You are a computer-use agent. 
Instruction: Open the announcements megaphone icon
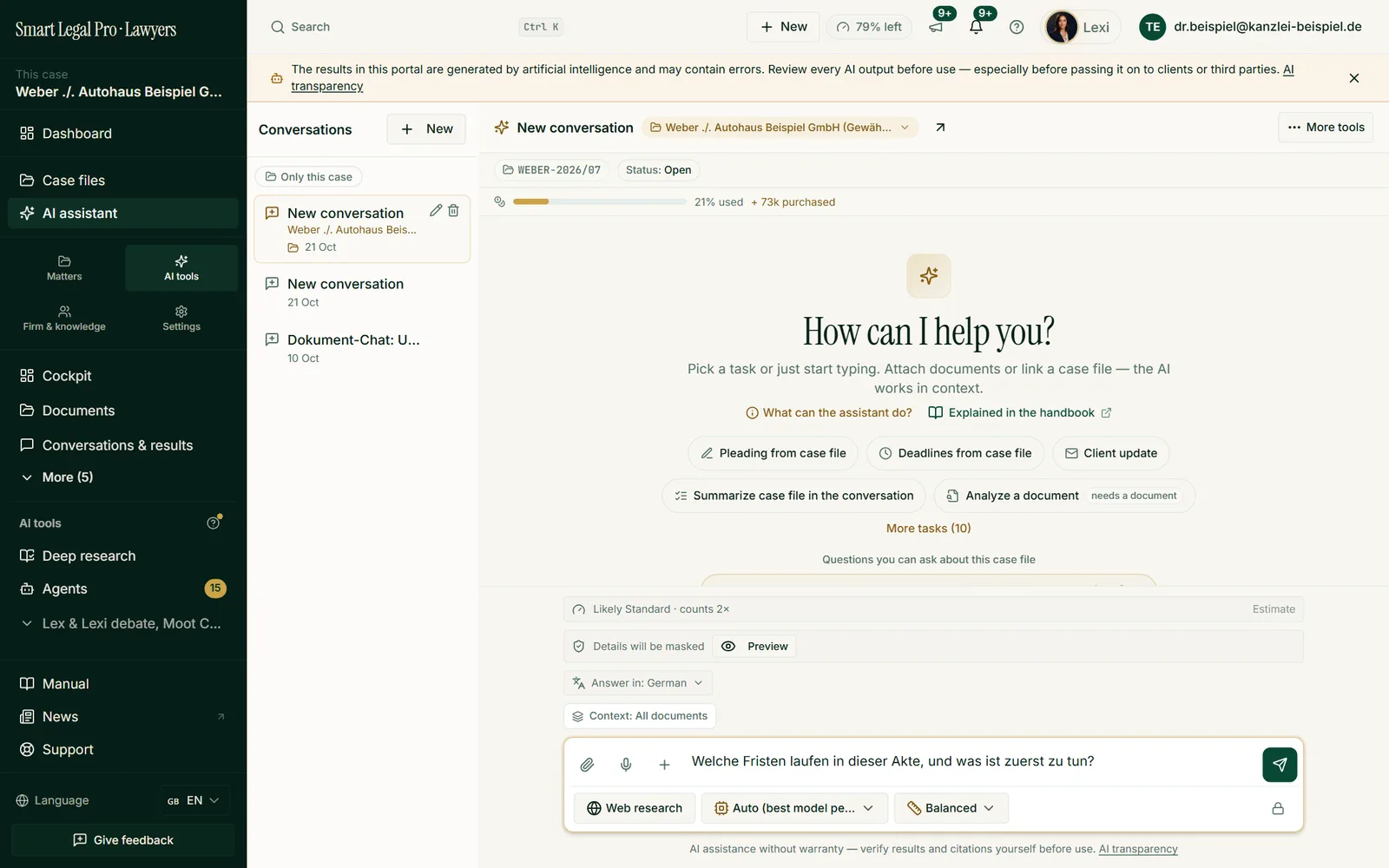tap(936, 27)
